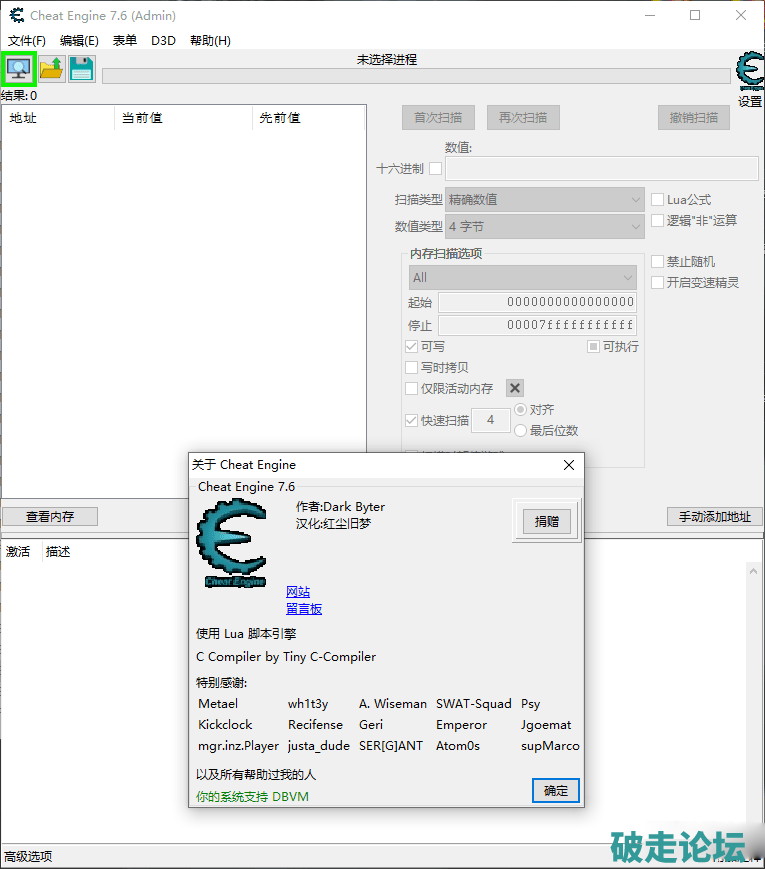Click the X icon beside 仅限活动内存
This screenshot has width=765, height=869.
[514, 388]
